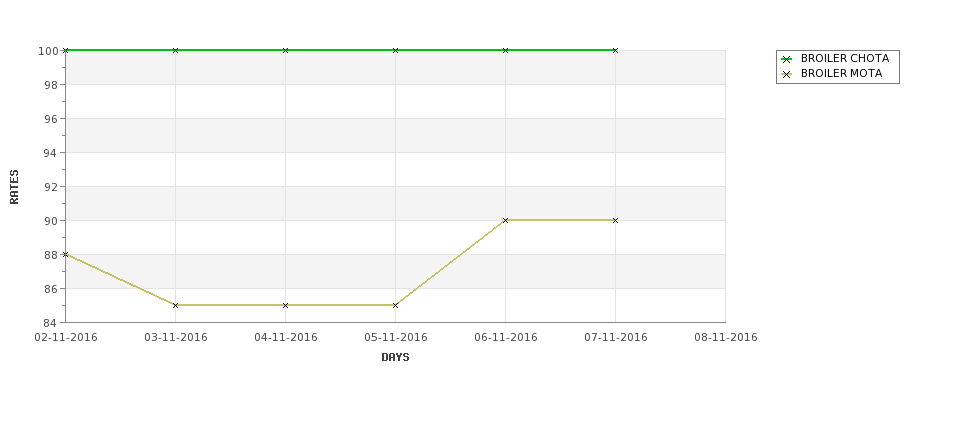
Task: Click BROILER MOTA point at 90 on 06-11-2016
Action: point(506,220)
